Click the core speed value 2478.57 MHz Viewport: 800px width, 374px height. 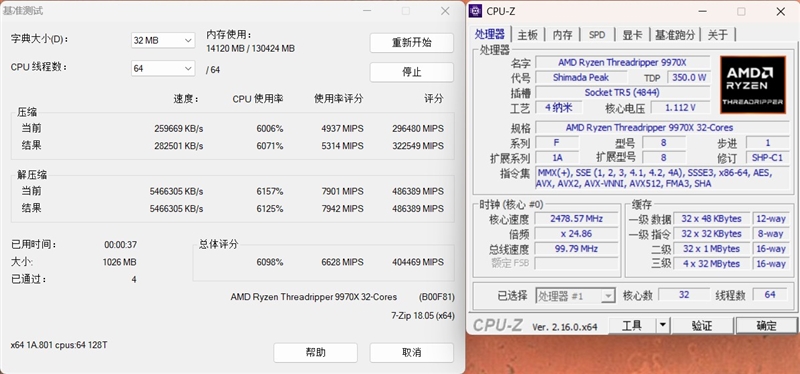577,218
